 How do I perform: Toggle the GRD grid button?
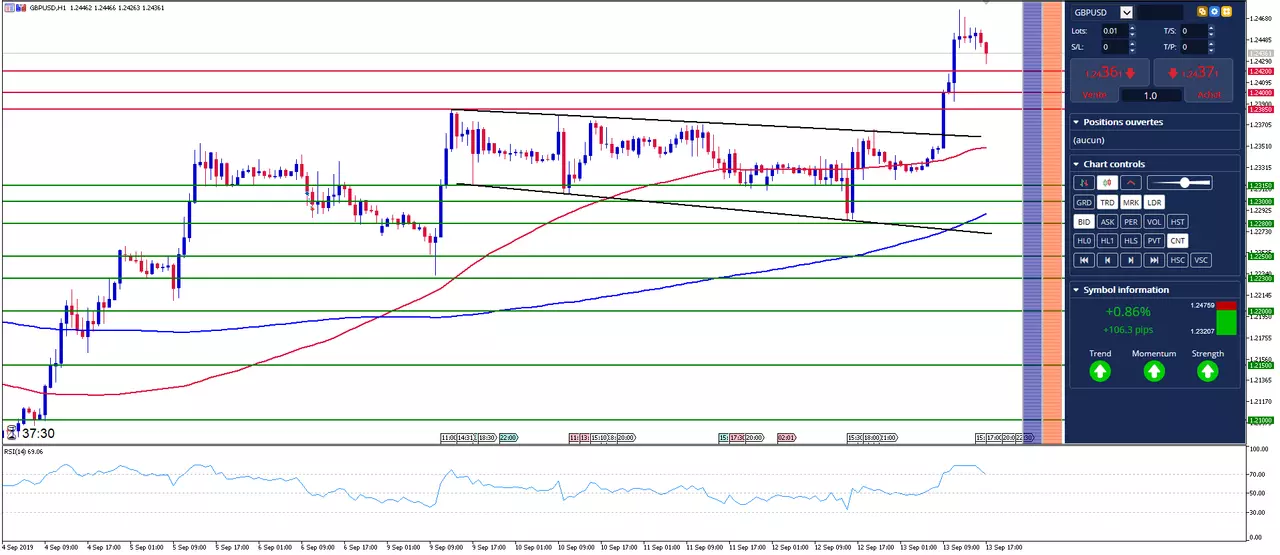tap(1084, 202)
